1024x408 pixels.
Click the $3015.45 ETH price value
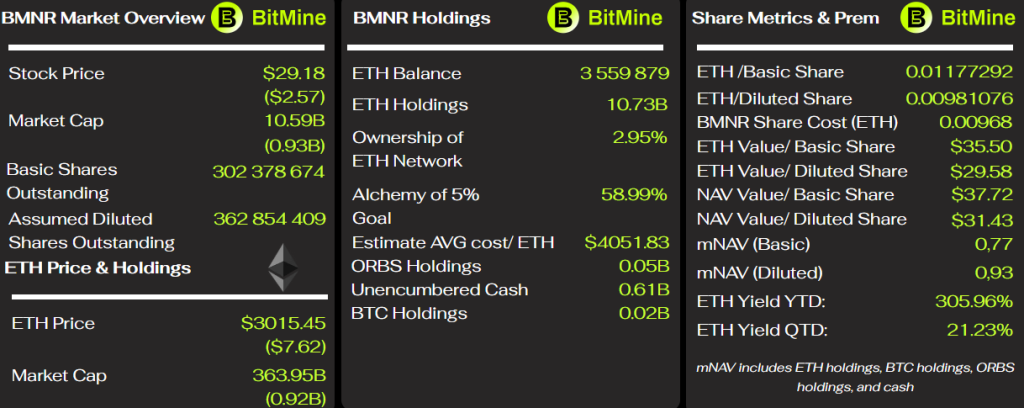point(283,323)
